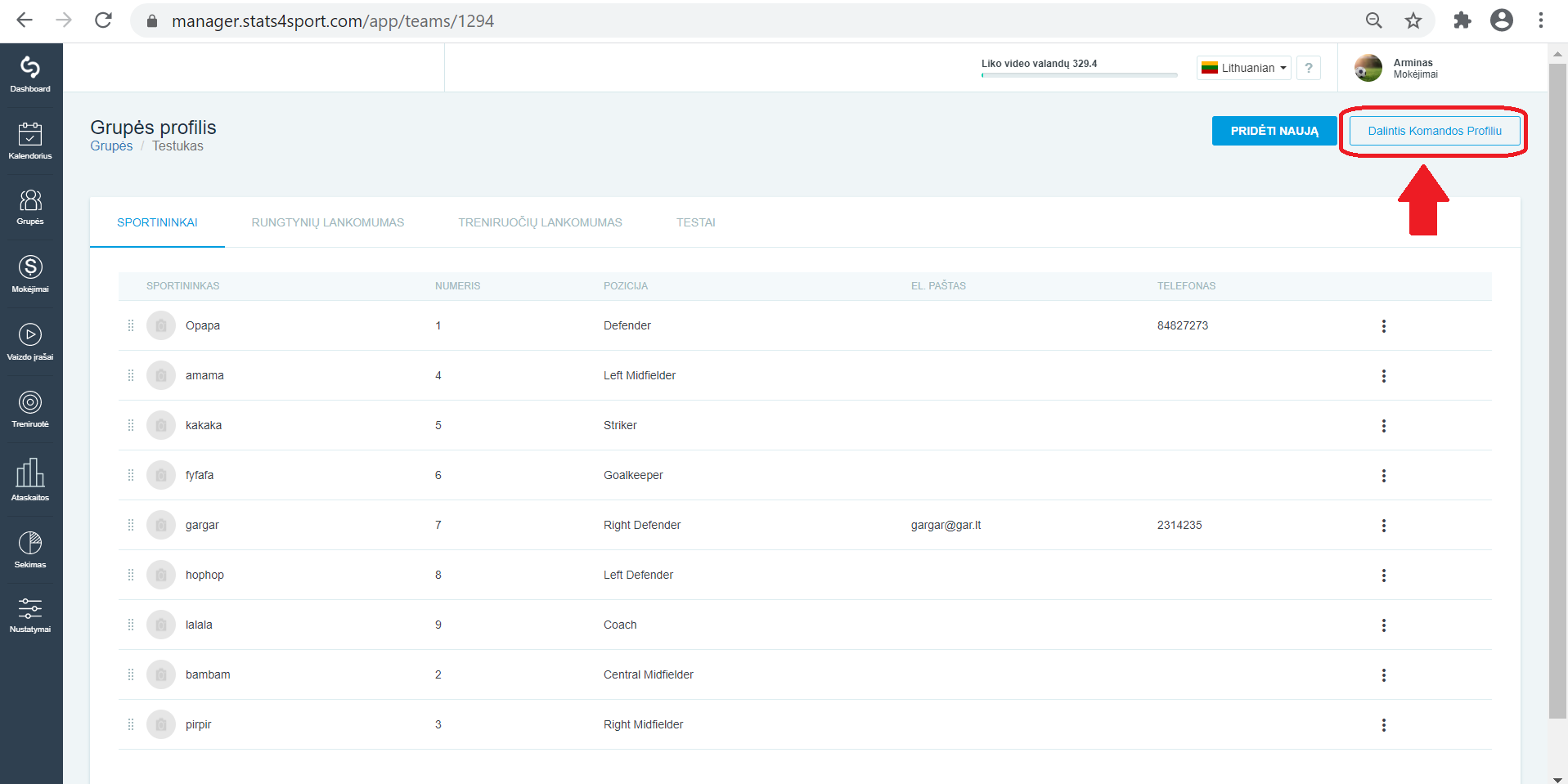
Task: Open the options menu for gargar
Action: tap(1384, 526)
